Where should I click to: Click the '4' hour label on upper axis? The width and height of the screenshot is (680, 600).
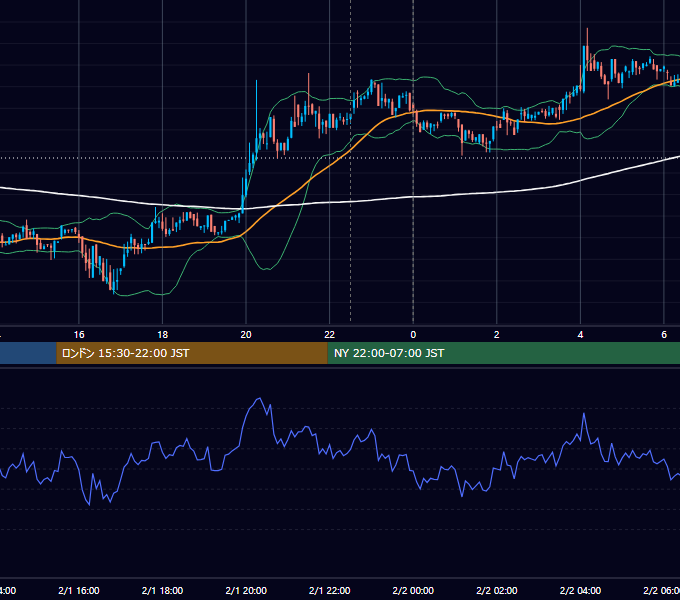[x=580, y=335]
